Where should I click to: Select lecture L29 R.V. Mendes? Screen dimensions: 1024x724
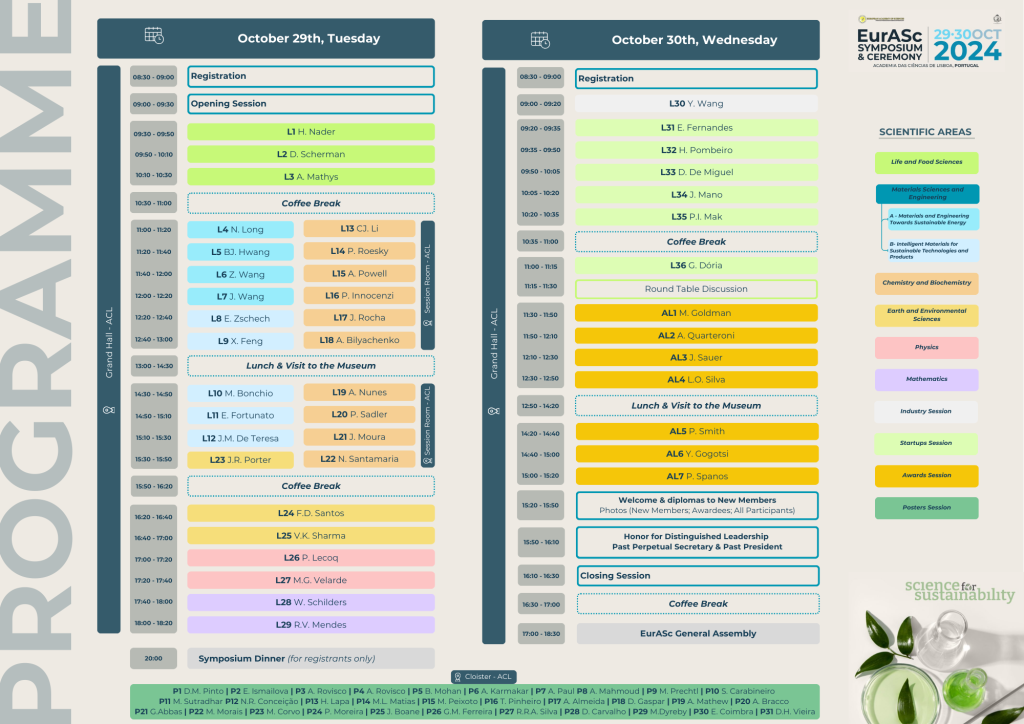[311, 625]
